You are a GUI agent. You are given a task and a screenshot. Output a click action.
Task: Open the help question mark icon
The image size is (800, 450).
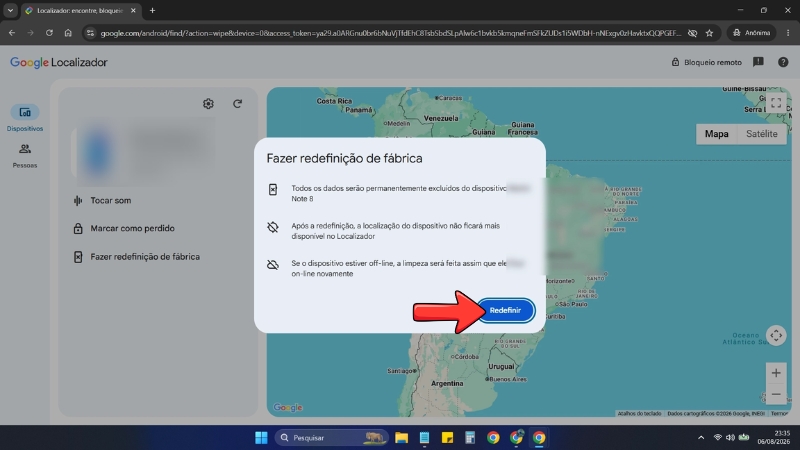point(783,62)
